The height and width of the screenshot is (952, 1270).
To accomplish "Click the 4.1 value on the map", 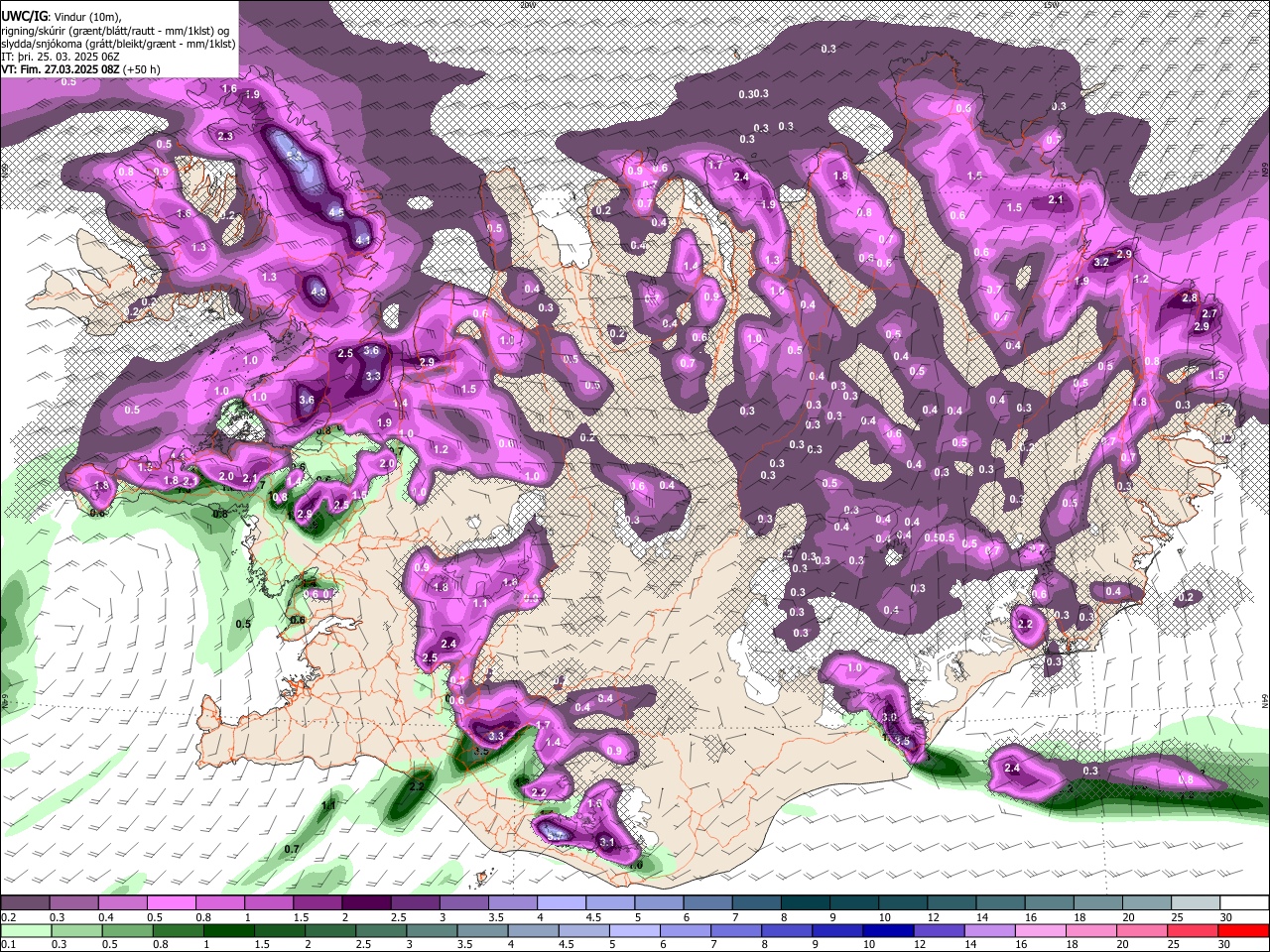I will tap(363, 240).
